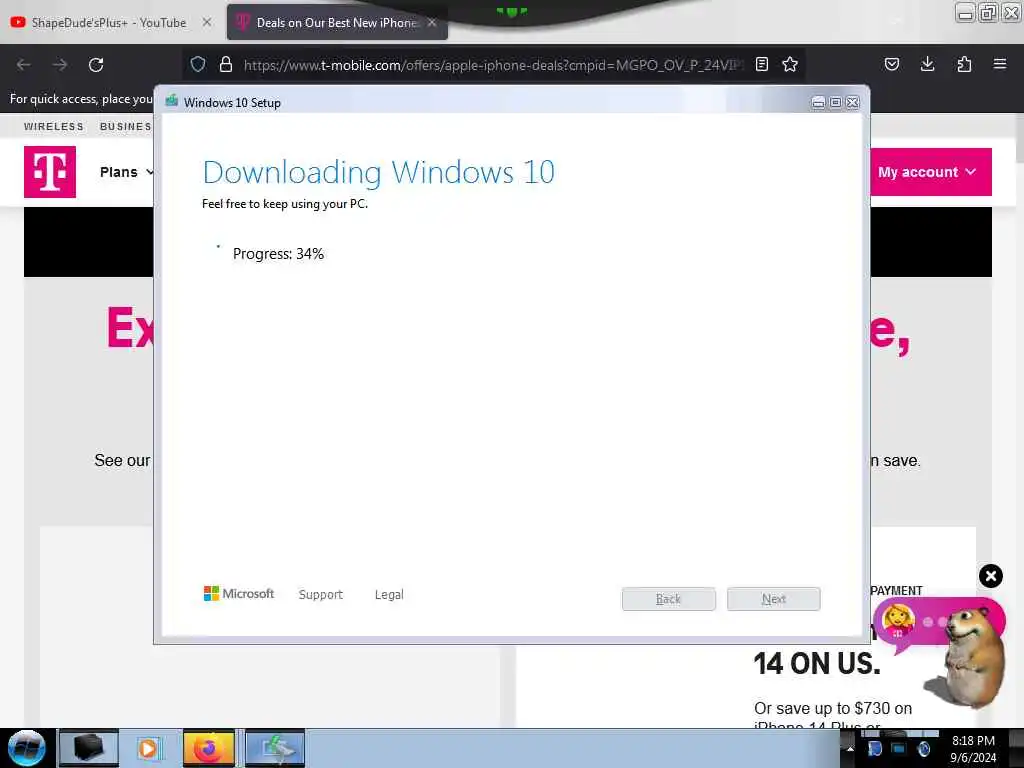Expand the Plans dropdown menu
1024x768 pixels.
click(127, 172)
